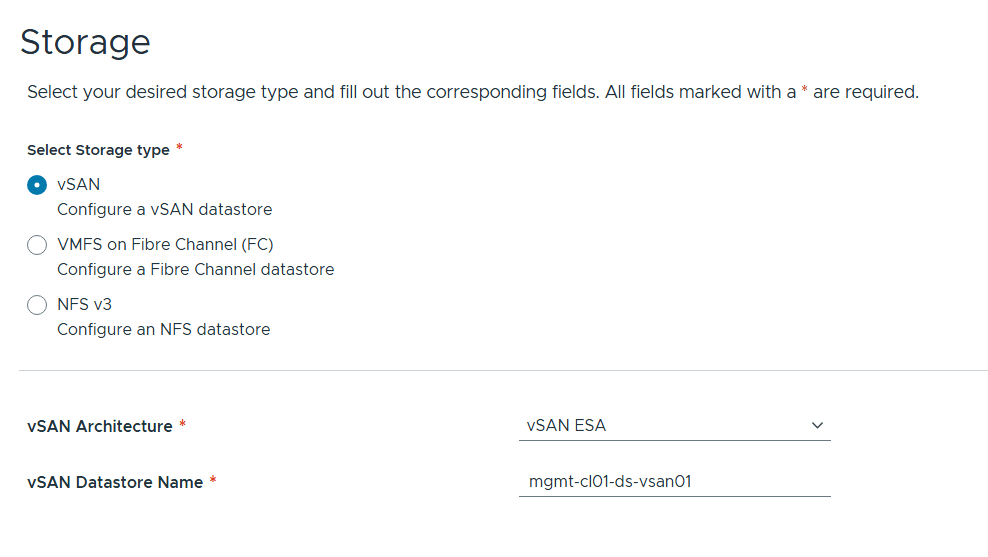Click the "vSAN" option label text
Screen dimensions: 988x557
pyautogui.click(x=79, y=185)
